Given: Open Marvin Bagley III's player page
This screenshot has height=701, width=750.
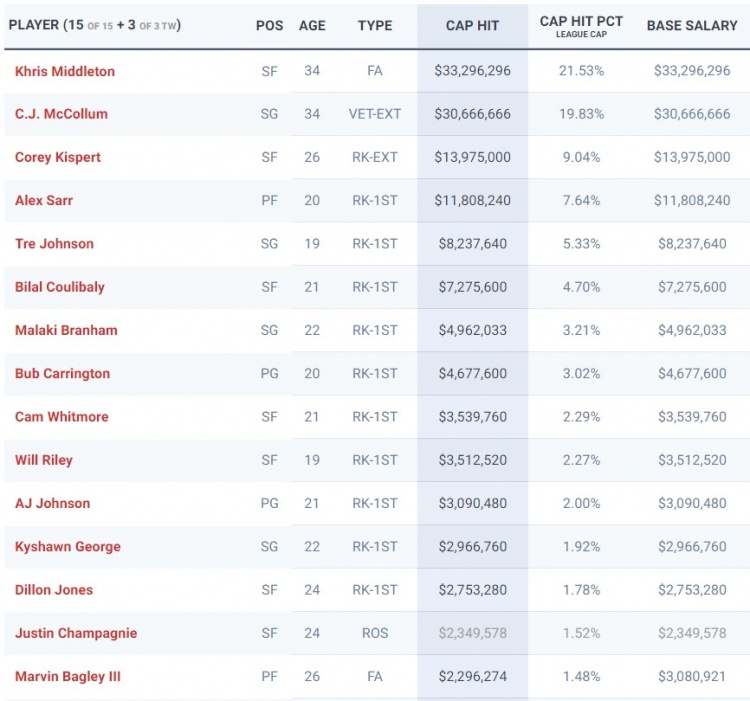Looking at the screenshot, I should 68,677.
